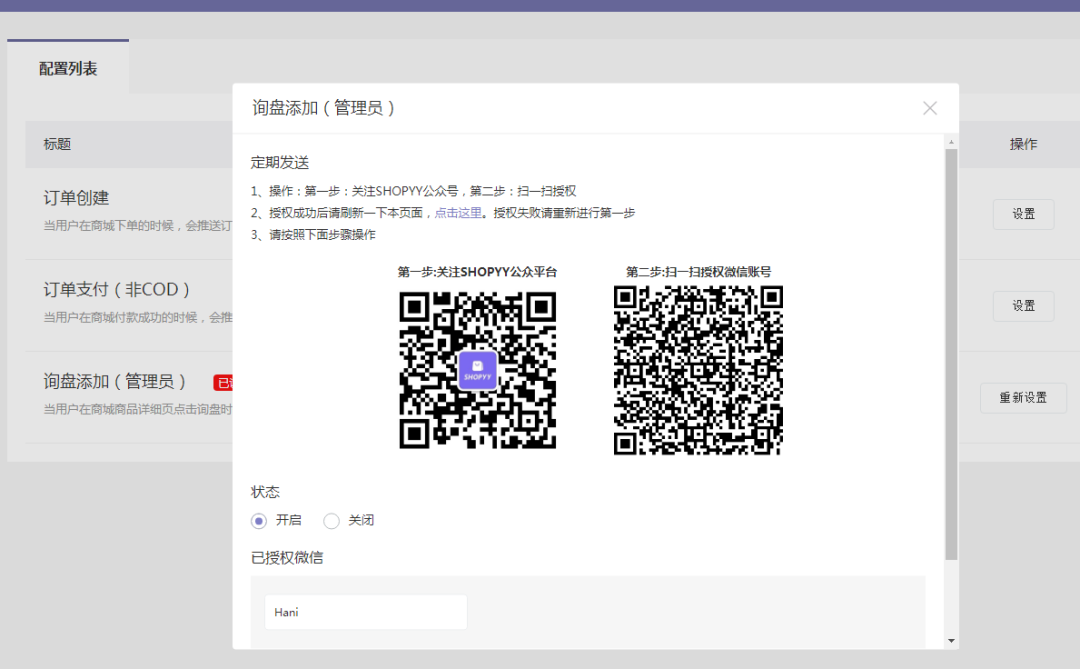The width and height of the screenshot is (1080, 669).
Task: Select the 订单支付（非COD） row title
Action: pyautogui.click(x=117, y=290)
